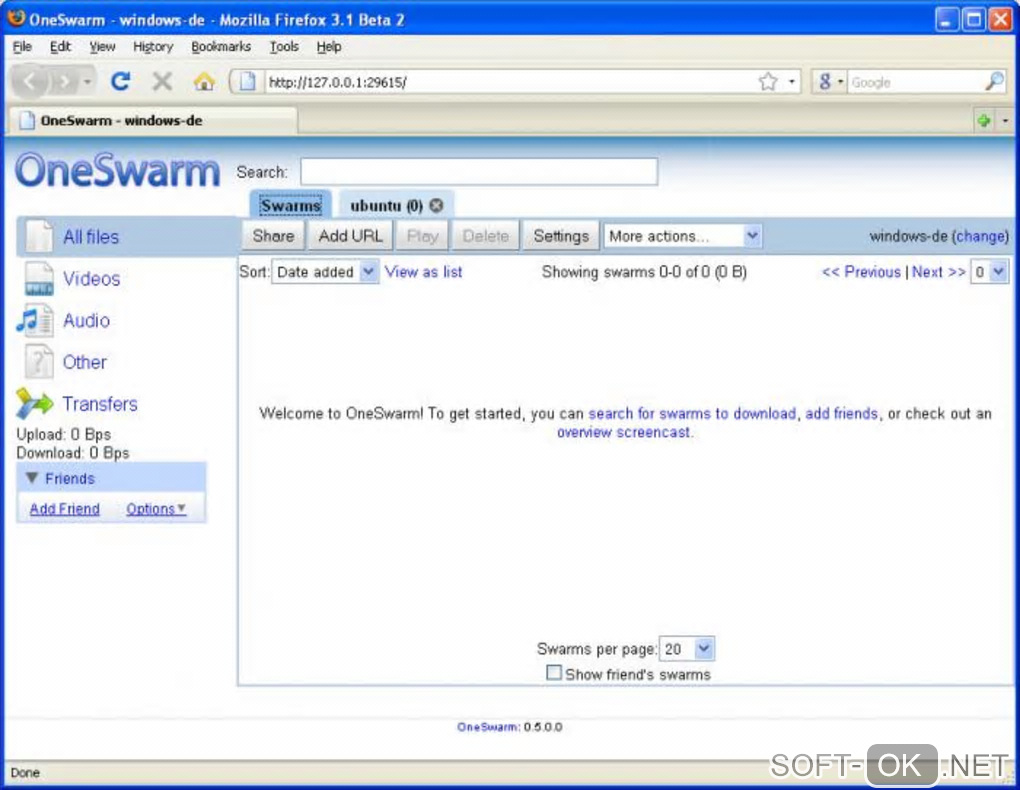Open the list all tabs dropdown arrow
The width and height of the screenshot is (1020, 790).
click(1006, 120)
